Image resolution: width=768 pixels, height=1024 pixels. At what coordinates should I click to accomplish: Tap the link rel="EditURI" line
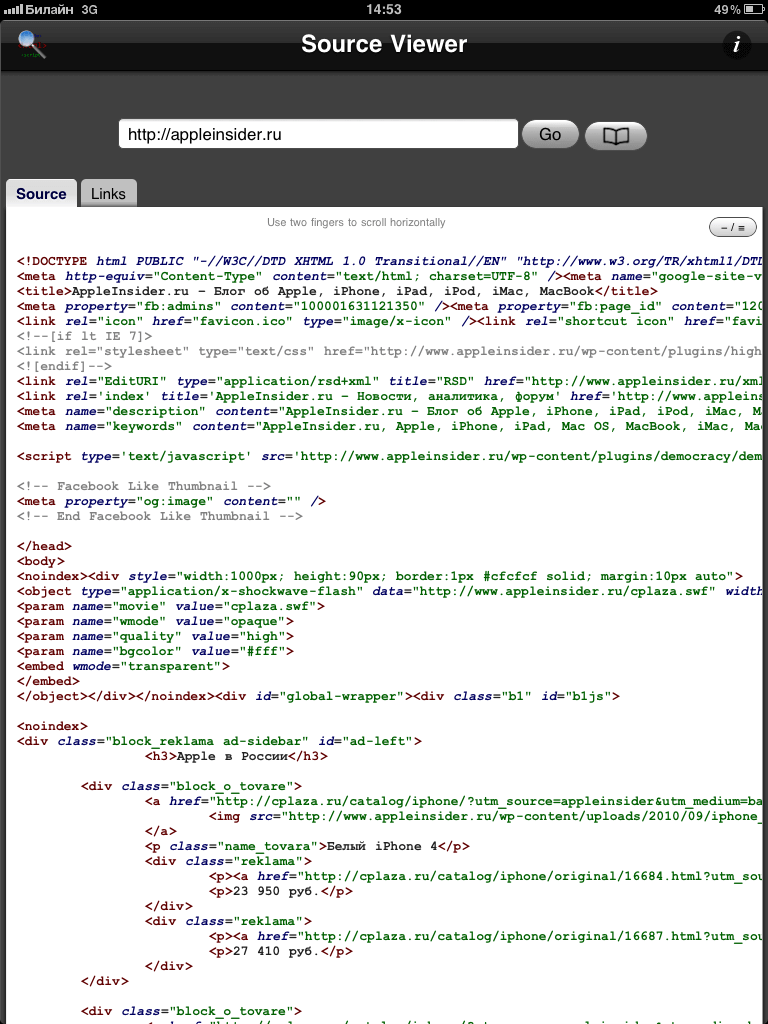pos(389,381)
